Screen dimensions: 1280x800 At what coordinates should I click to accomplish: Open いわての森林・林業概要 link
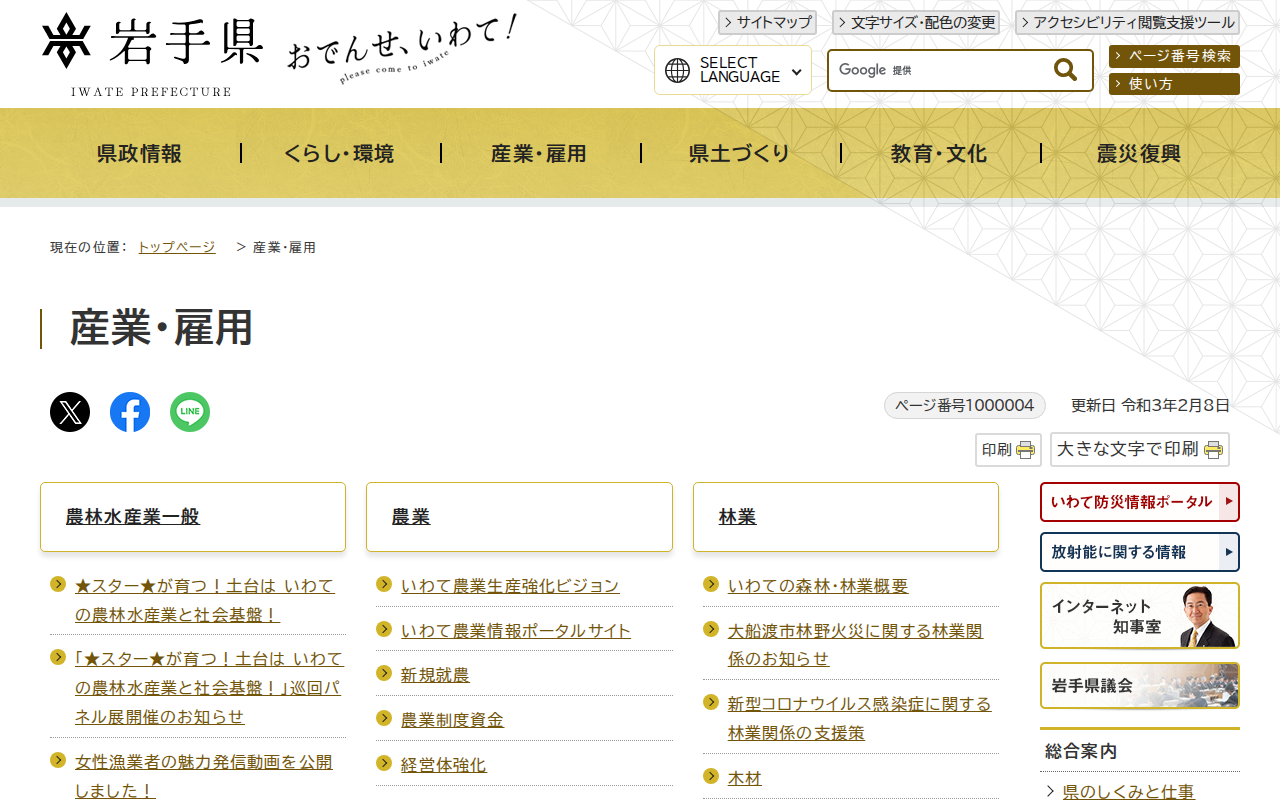pyautogui.click(x=818, y=586)
